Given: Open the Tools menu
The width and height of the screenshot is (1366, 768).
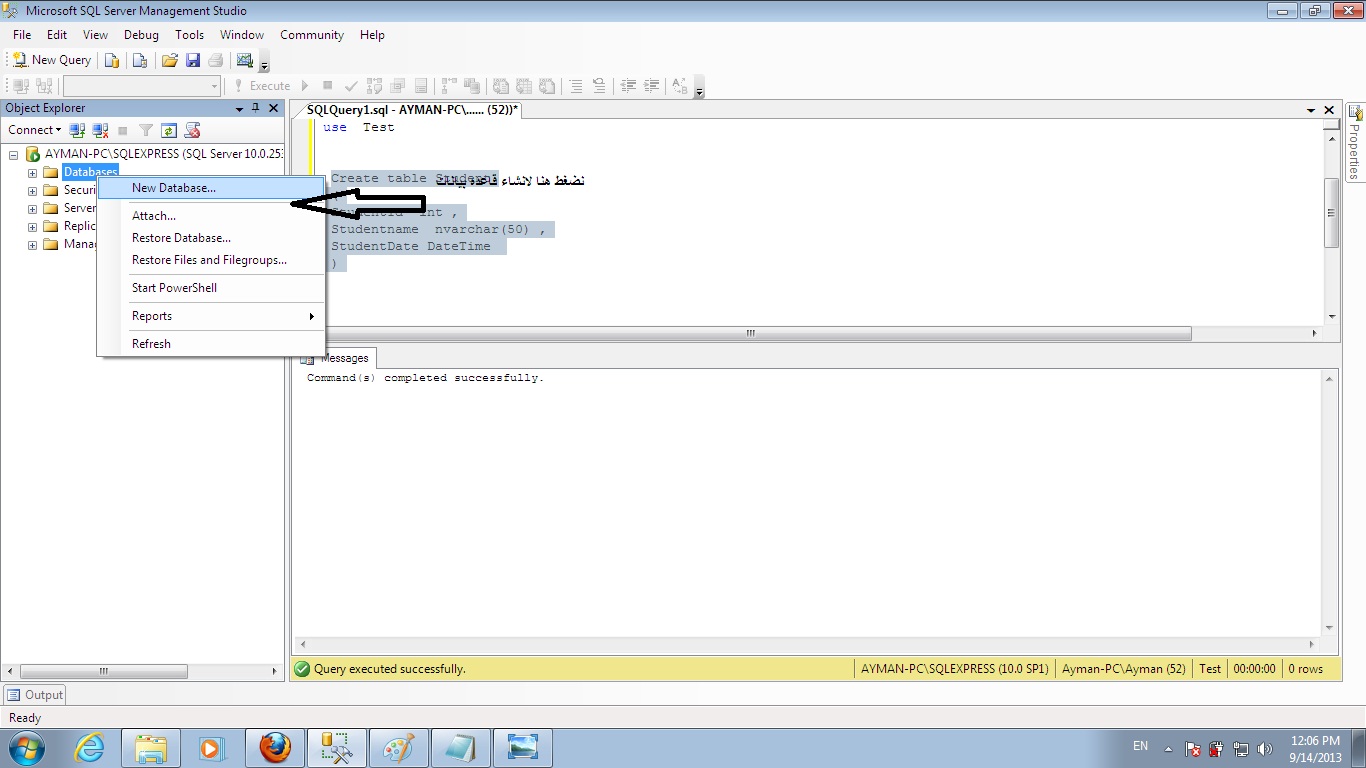Looking at the screenshot, I should (189, 35).
